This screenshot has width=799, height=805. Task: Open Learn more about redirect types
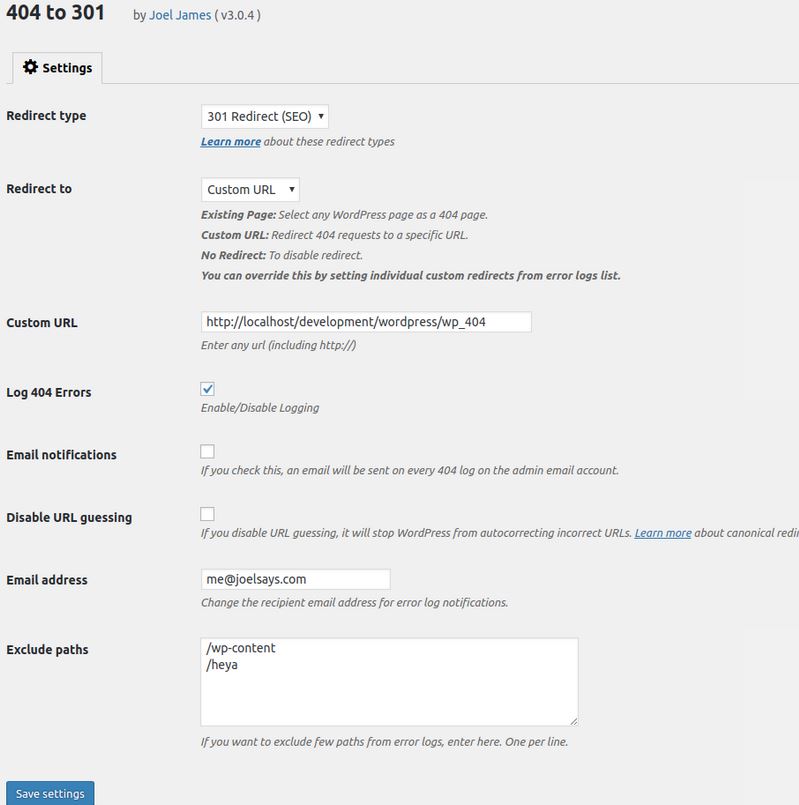pos(231,142)
